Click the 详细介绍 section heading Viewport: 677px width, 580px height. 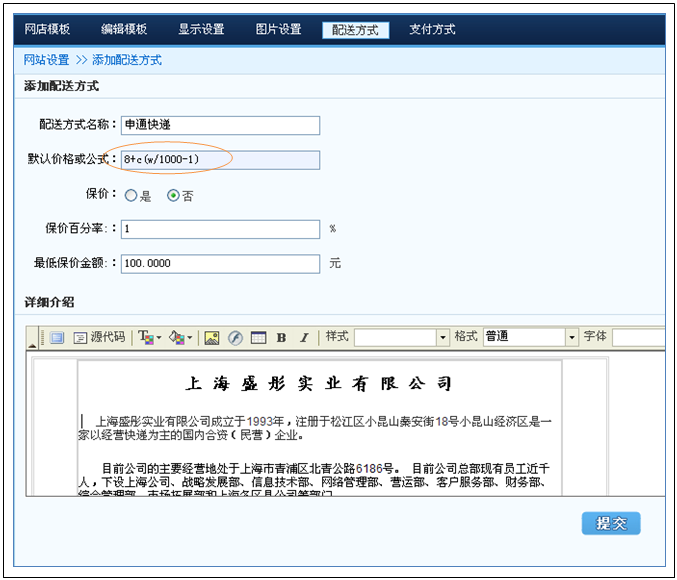pyautogui.click(x=49, y=302)
